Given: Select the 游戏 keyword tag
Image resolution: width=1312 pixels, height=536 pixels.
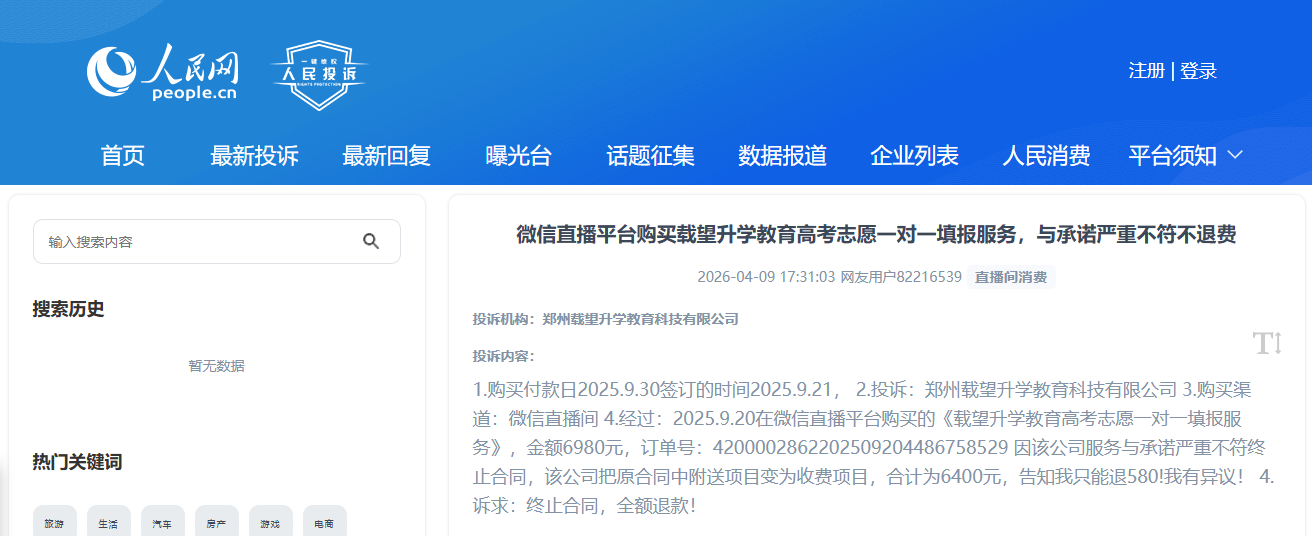Looking at the screenshot, I should coord(270,523).
